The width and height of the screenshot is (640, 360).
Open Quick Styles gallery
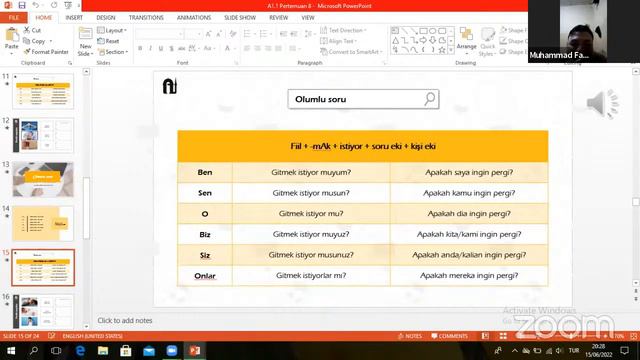click(487, 42)
